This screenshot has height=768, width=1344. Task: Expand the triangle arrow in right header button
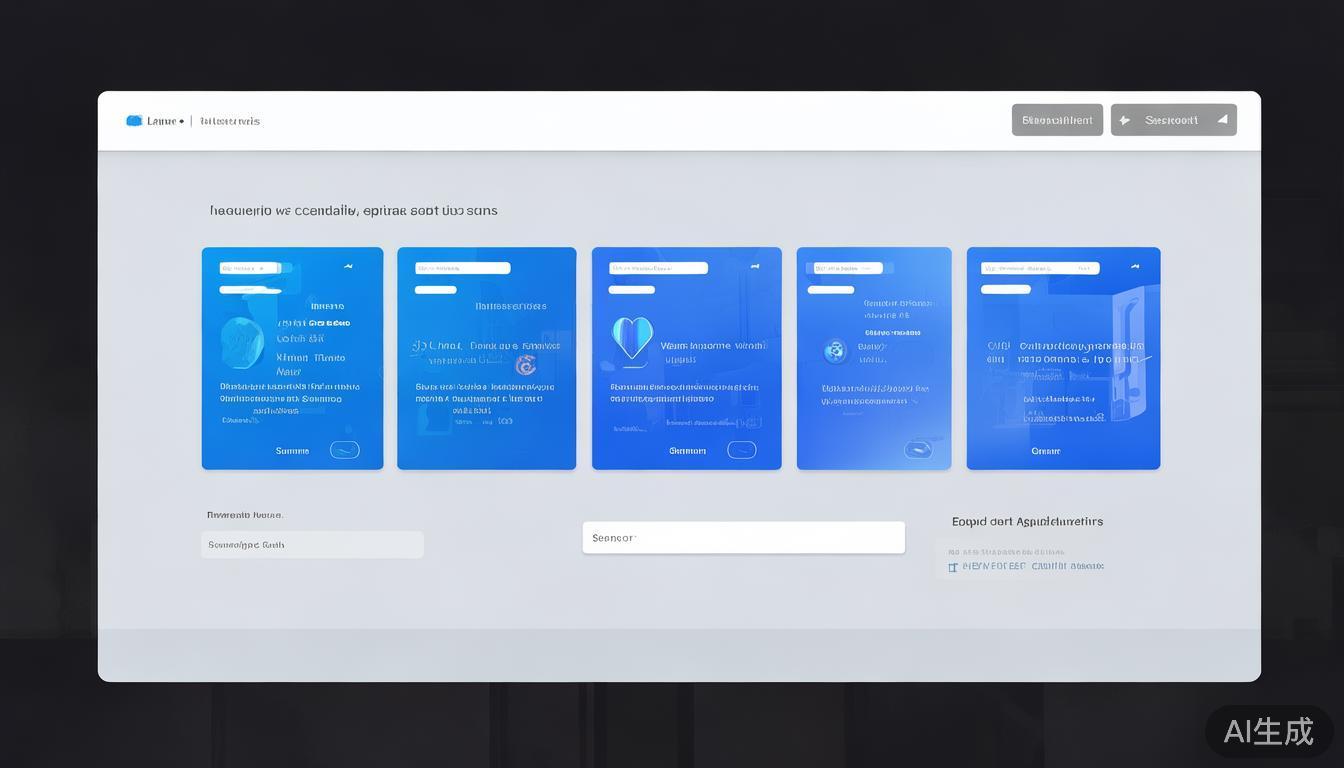(1222, 120)
